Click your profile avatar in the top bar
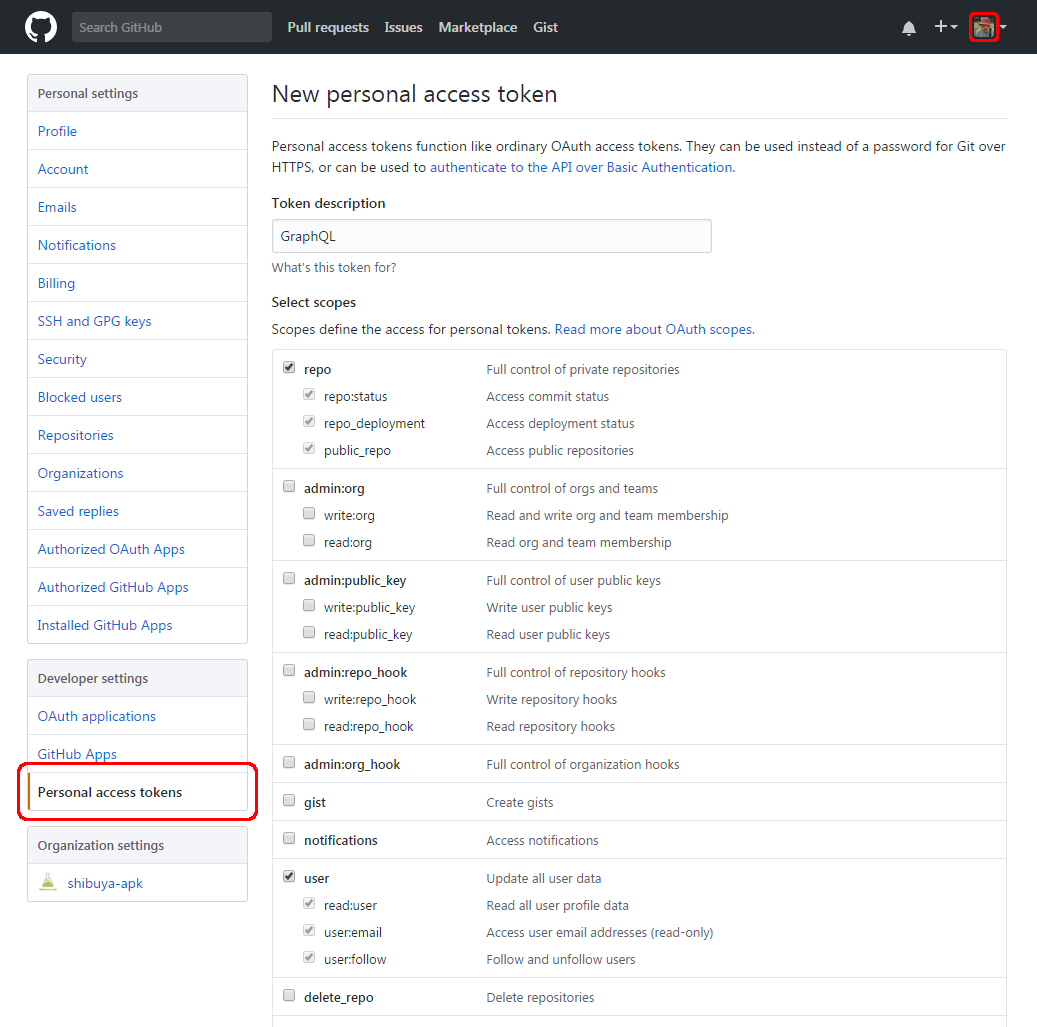 click(x=982, y=27)
